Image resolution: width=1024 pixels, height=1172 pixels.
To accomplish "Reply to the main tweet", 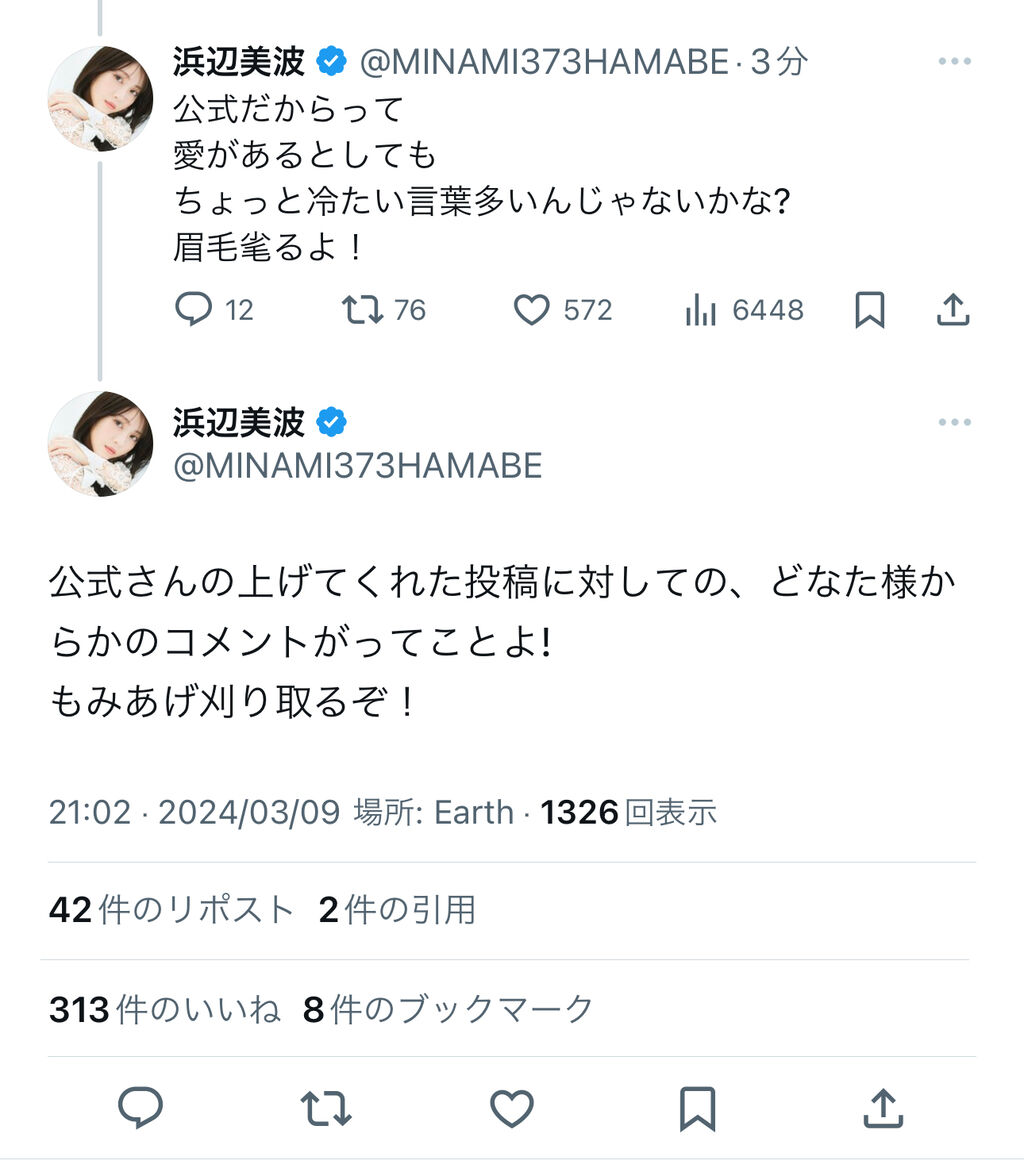I will [141, 1108].
